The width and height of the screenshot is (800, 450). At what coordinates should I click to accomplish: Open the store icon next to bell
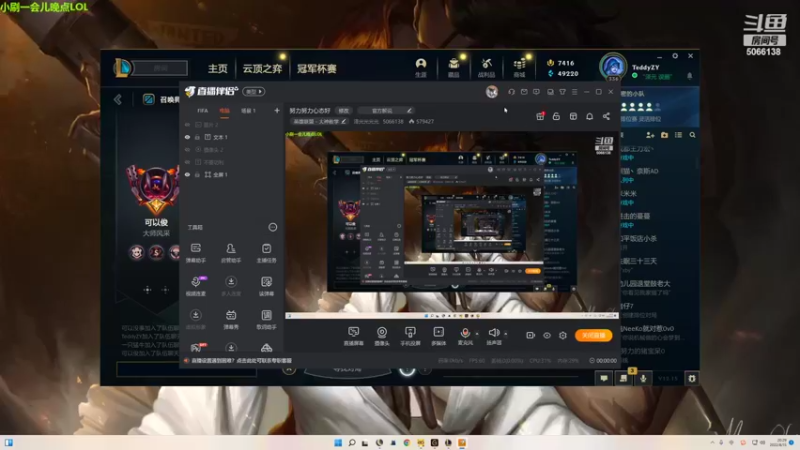point(573,116)
